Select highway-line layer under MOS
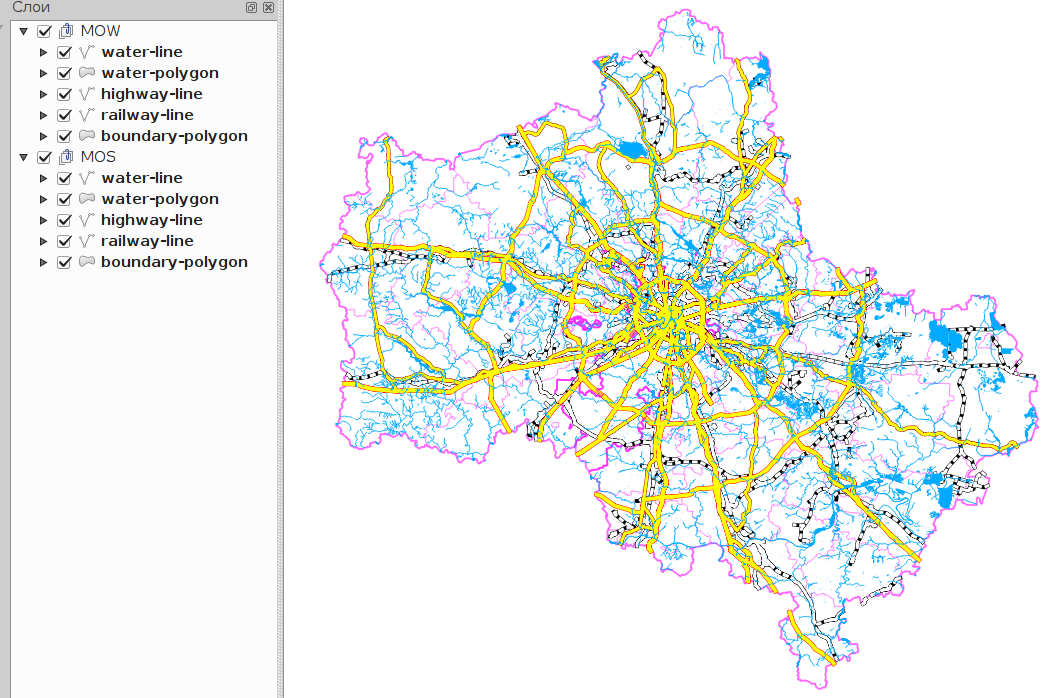The width and height of the screenshot is (1052, 698). pos(152,220)
